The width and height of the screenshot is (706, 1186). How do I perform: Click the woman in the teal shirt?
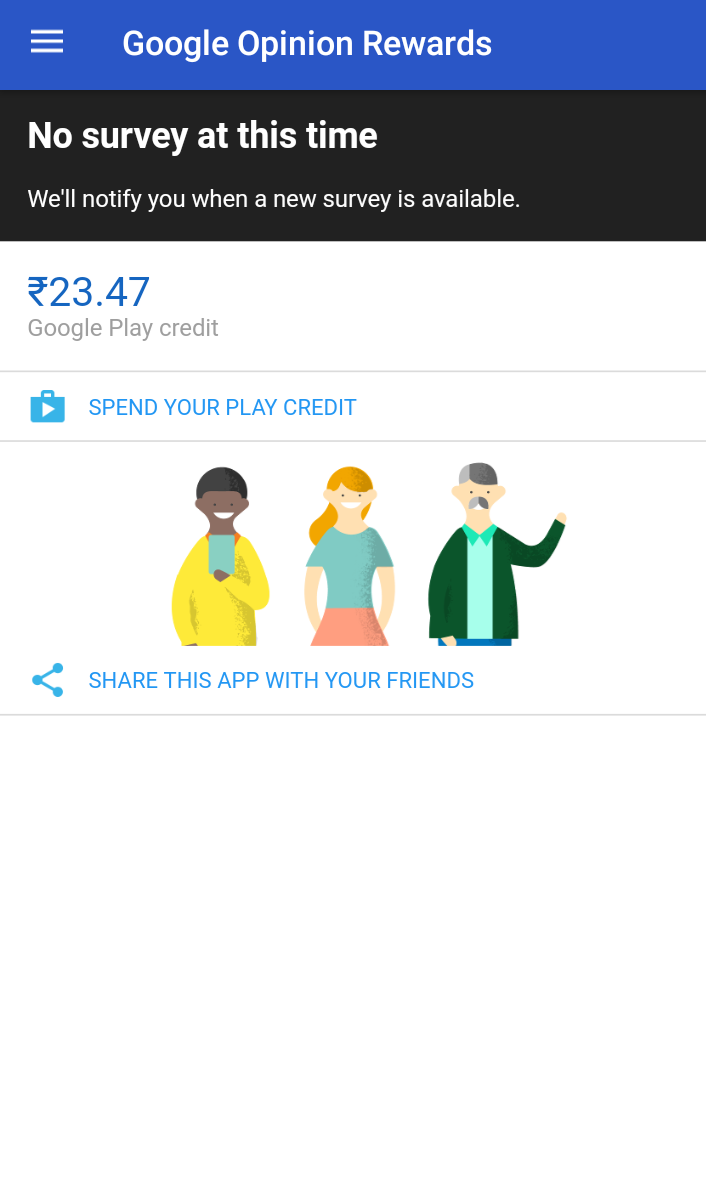[350, 556]
